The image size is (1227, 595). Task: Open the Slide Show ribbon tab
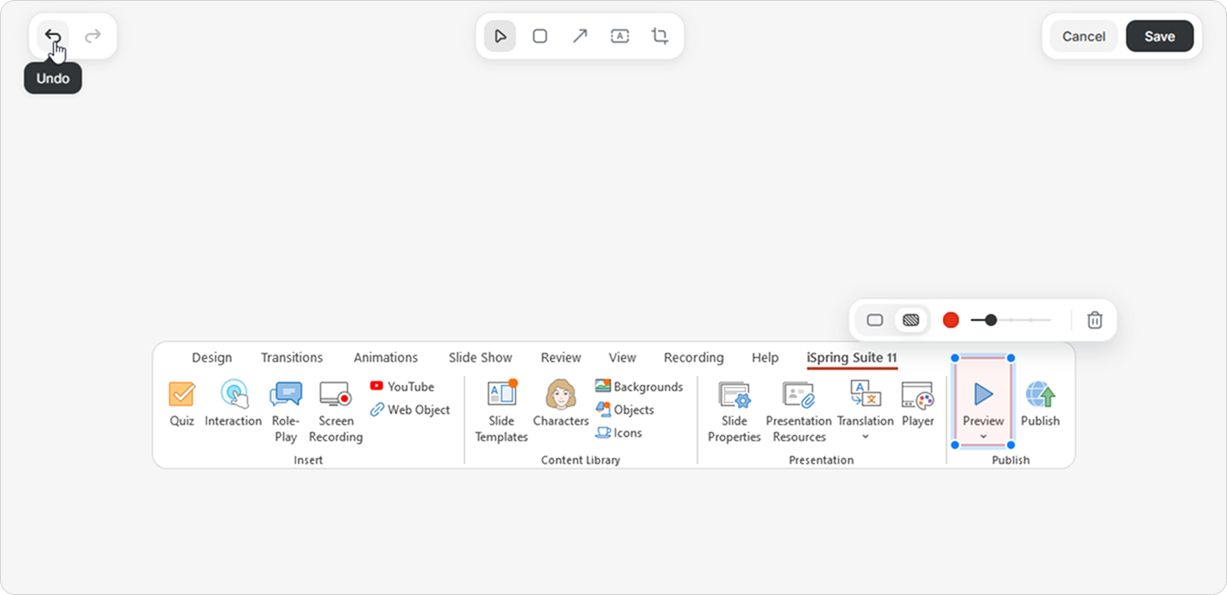(x=480, y=357)
